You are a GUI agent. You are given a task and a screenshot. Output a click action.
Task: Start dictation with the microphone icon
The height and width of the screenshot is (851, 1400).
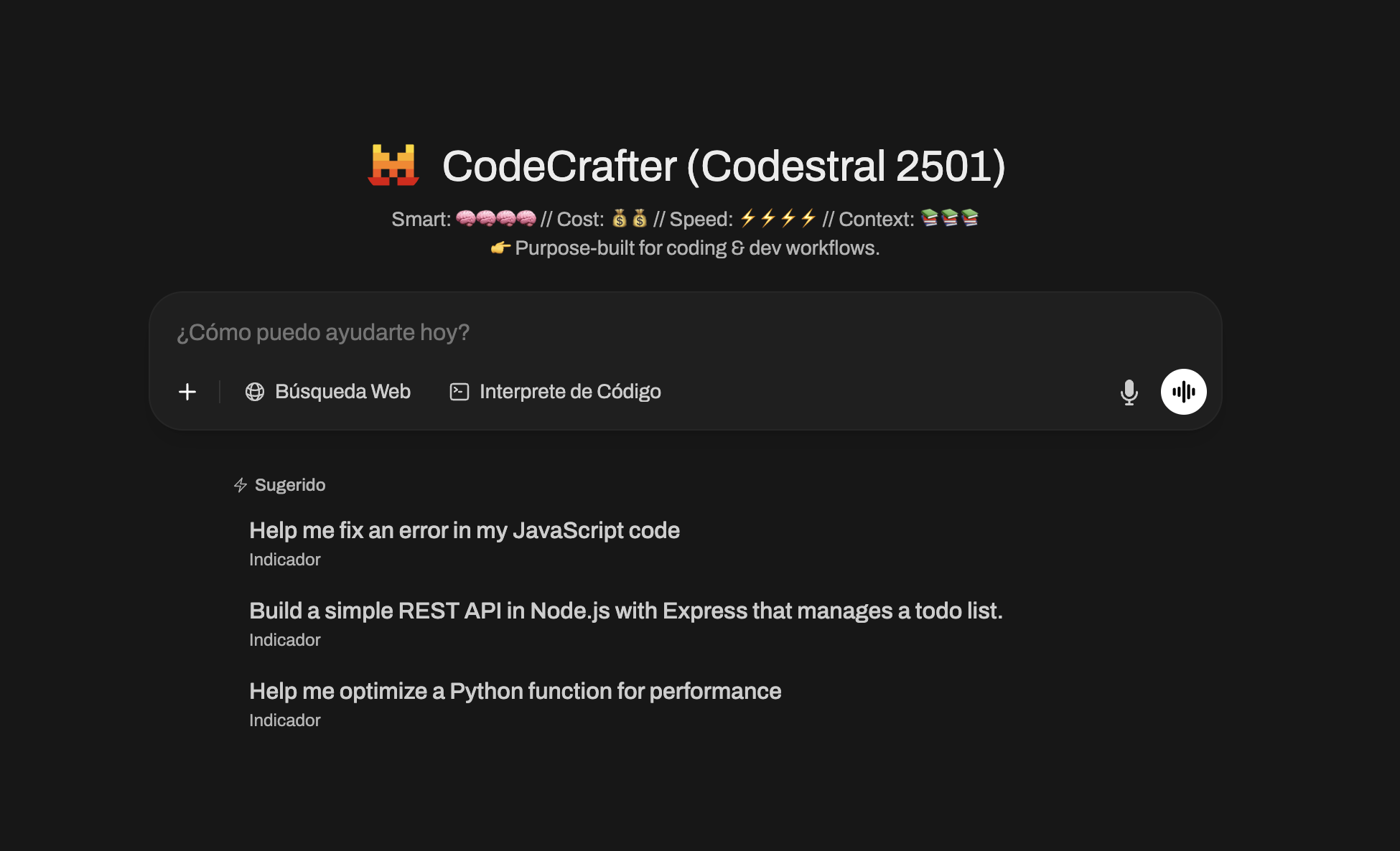(x=1129, y=392)
